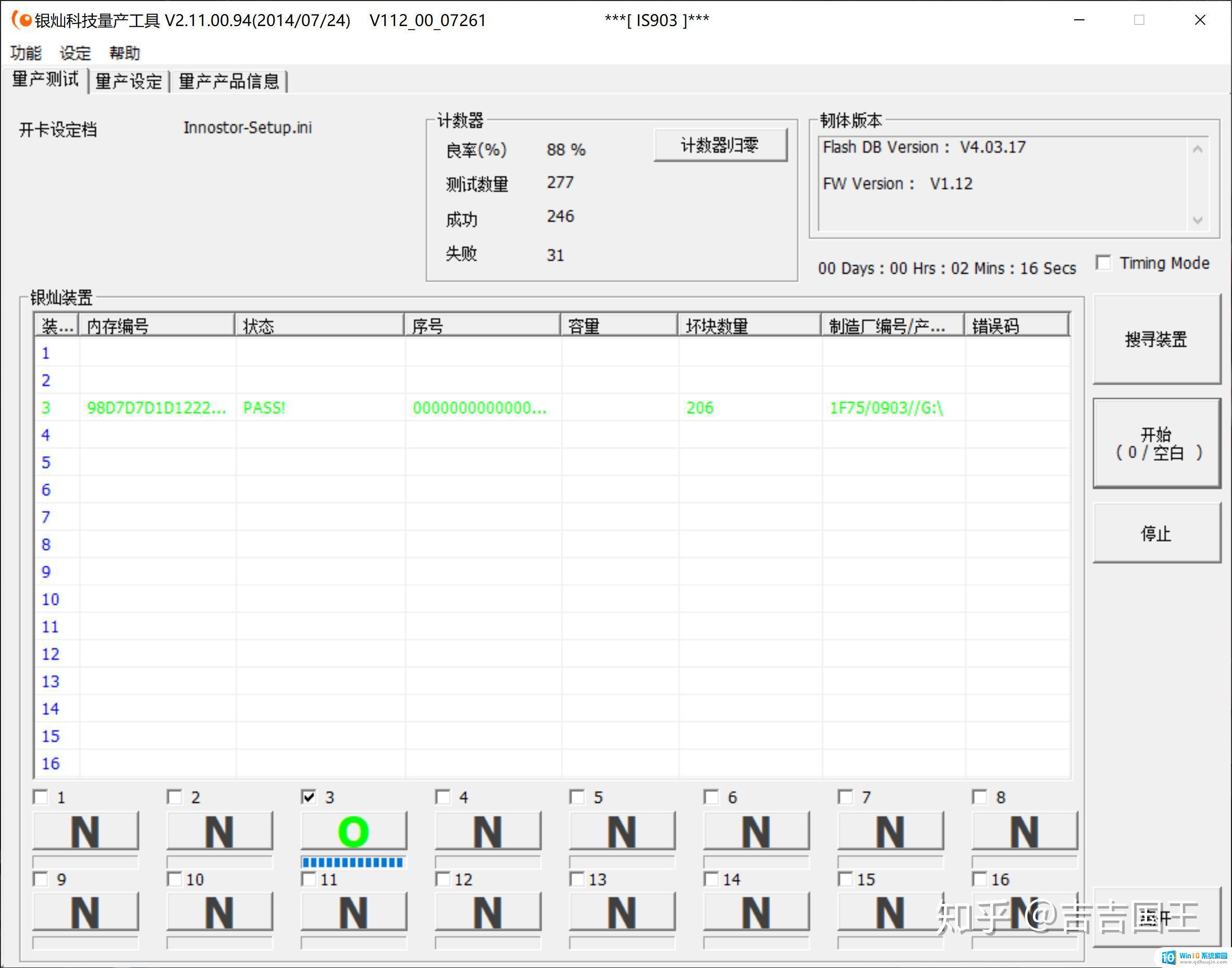The width and height of the screenshot is (1232, 968).
Task: Check the port 4 checkbox
Action: point(443,798)
